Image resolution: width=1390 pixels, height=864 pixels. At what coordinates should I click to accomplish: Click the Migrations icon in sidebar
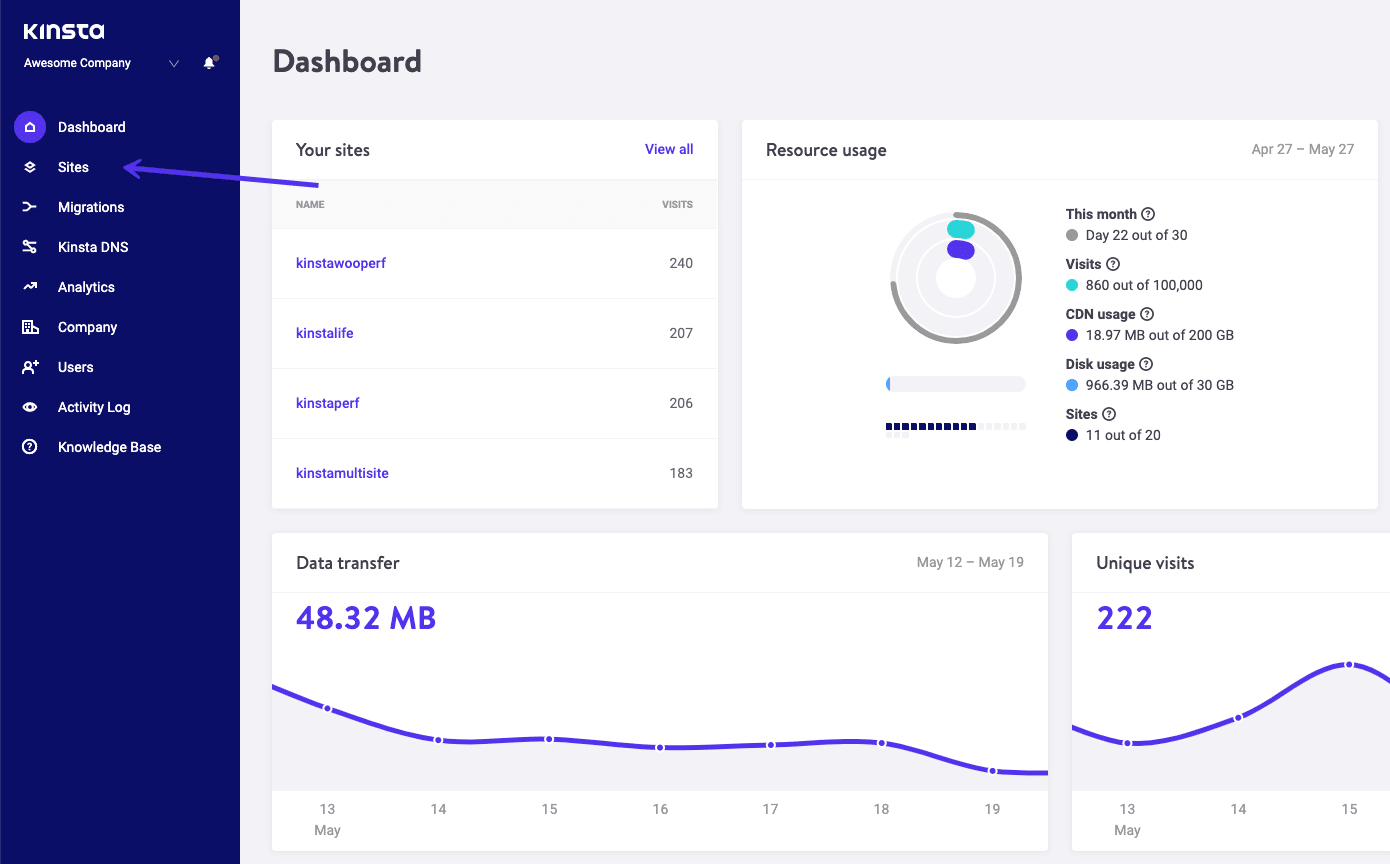point(30,207)
